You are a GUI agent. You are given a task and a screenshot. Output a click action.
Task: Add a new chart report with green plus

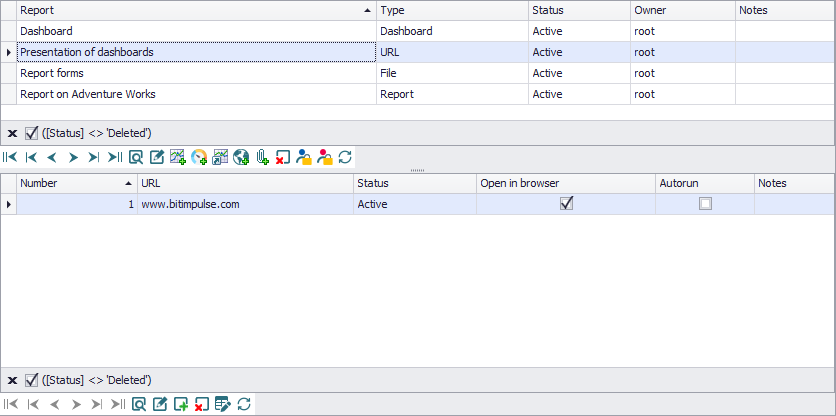pos(178,157)
